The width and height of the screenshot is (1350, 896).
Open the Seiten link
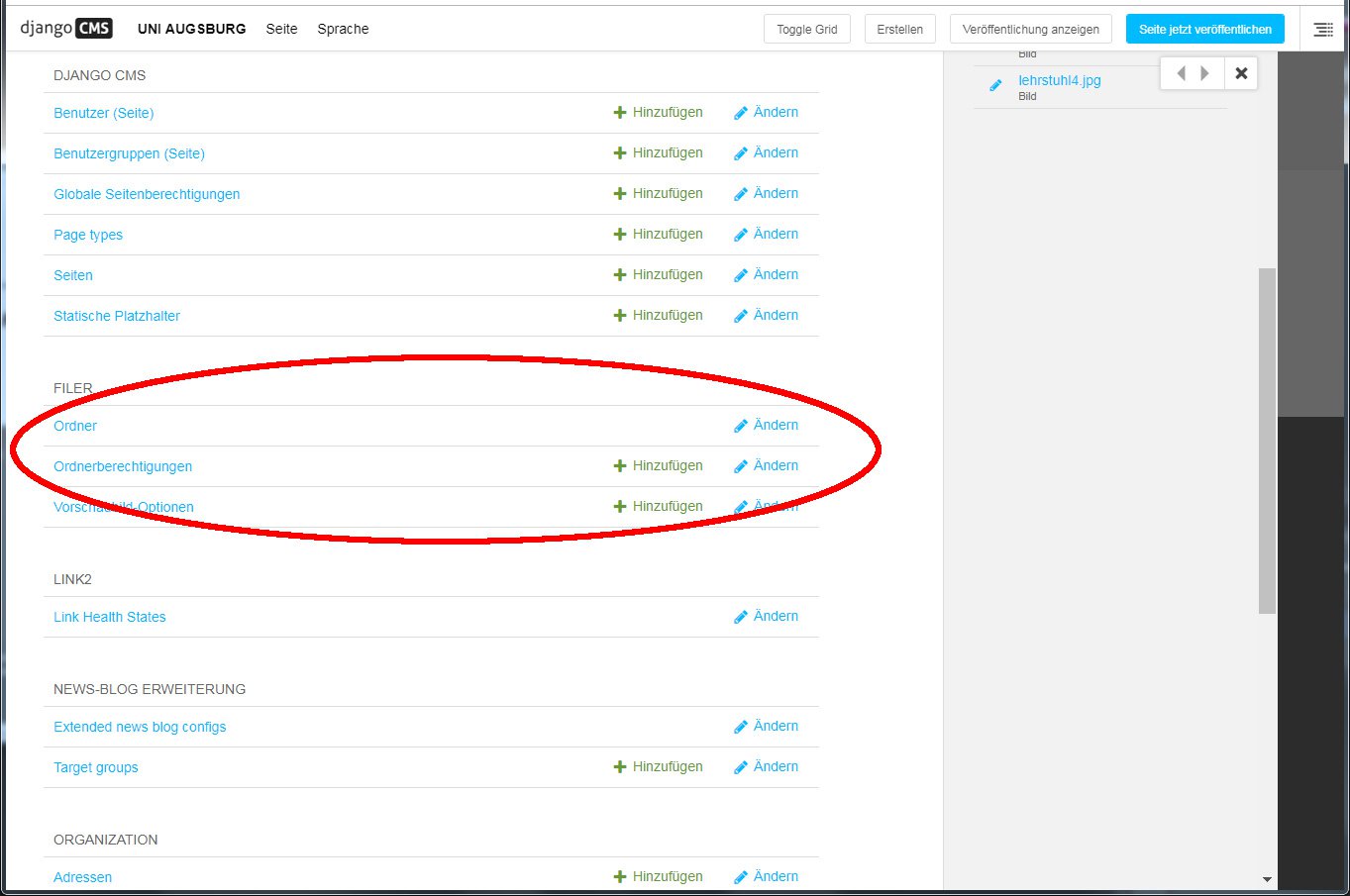[73, 275]
